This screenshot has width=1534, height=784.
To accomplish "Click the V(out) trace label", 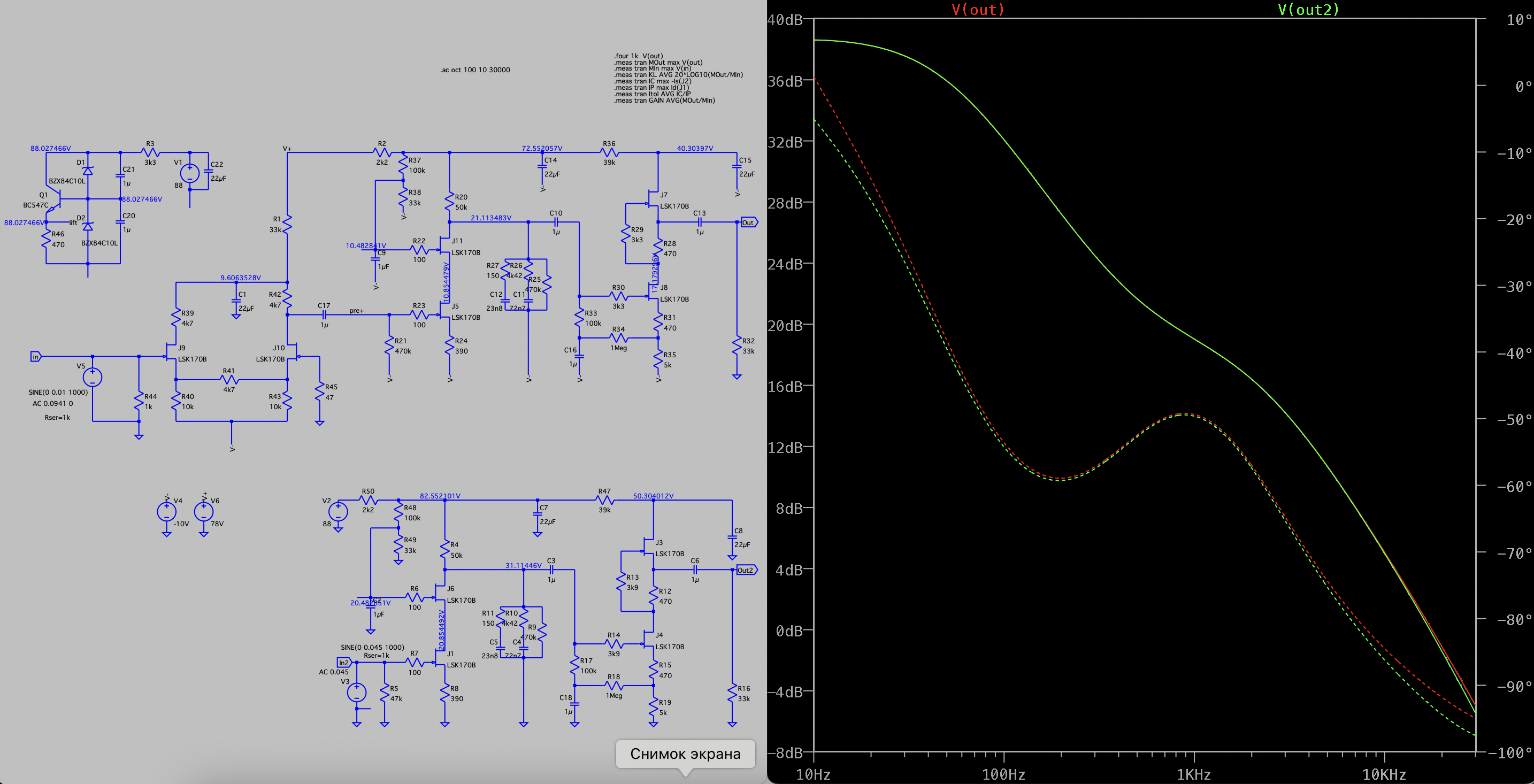I will click(x=977, y=10).
